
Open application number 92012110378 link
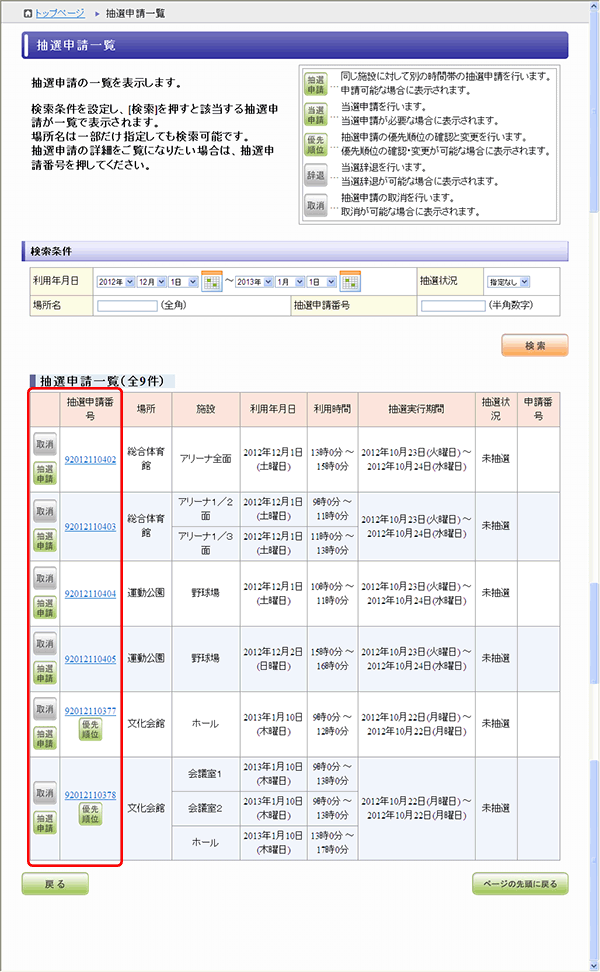pyautogui.click(x=90, y=795)
